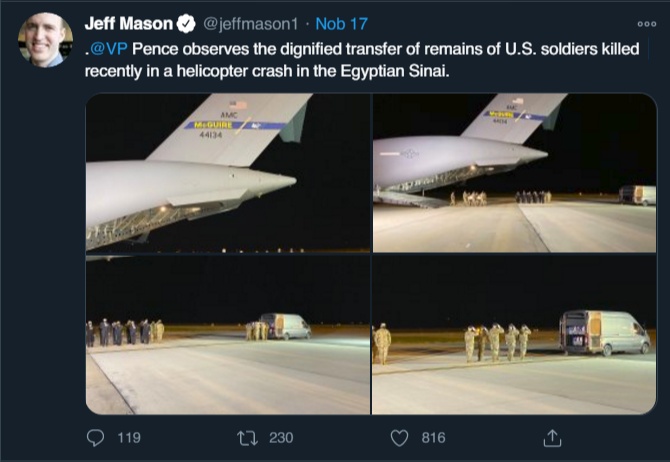This screenshot has width=670, height=462.
Task: Click the 816 likes count
Action: [432, 438]
